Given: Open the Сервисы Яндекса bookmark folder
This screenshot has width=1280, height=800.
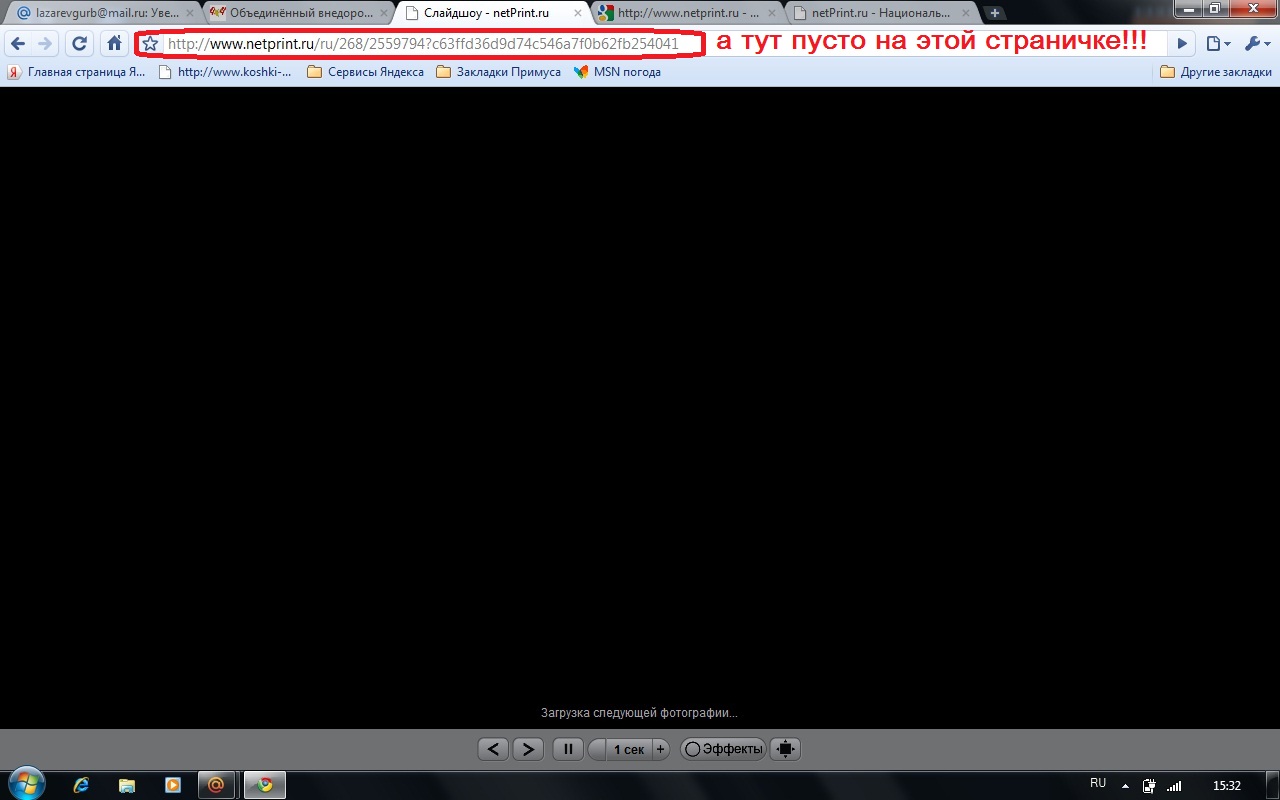Looking at the screenshot, I should tap(365, 72).
